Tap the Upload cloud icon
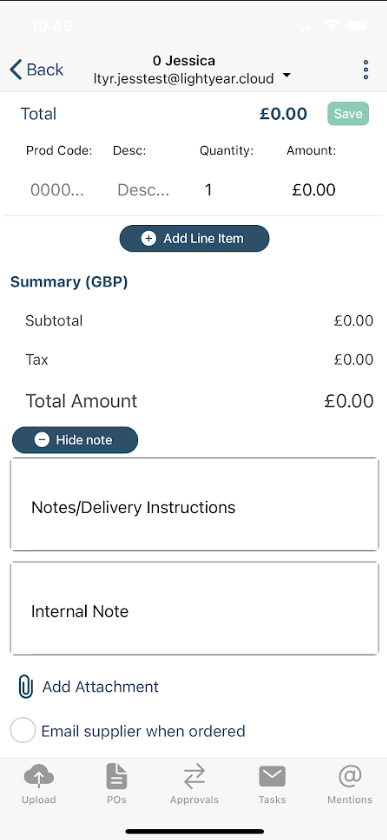Image resolution: width=387 pixels, height=840 pixels. (x=39, y=776)
